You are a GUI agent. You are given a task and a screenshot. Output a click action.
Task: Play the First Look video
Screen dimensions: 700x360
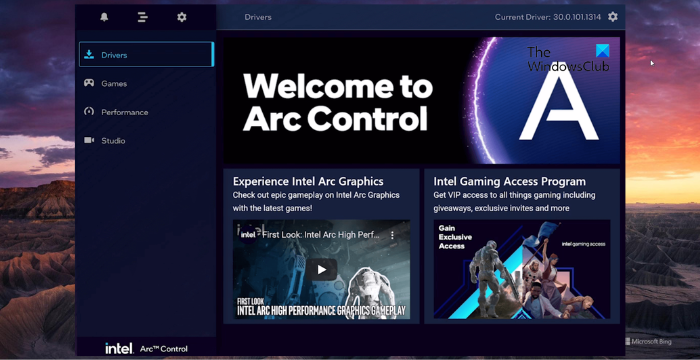pyautogui.click(x=321, y=270)
